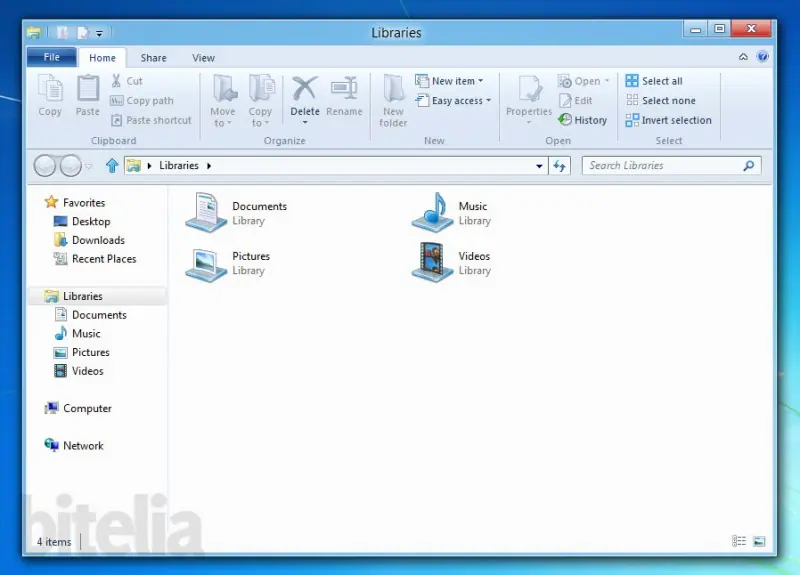
Task: Click the Refresh button beside address bar
Action: coord(559,165)
